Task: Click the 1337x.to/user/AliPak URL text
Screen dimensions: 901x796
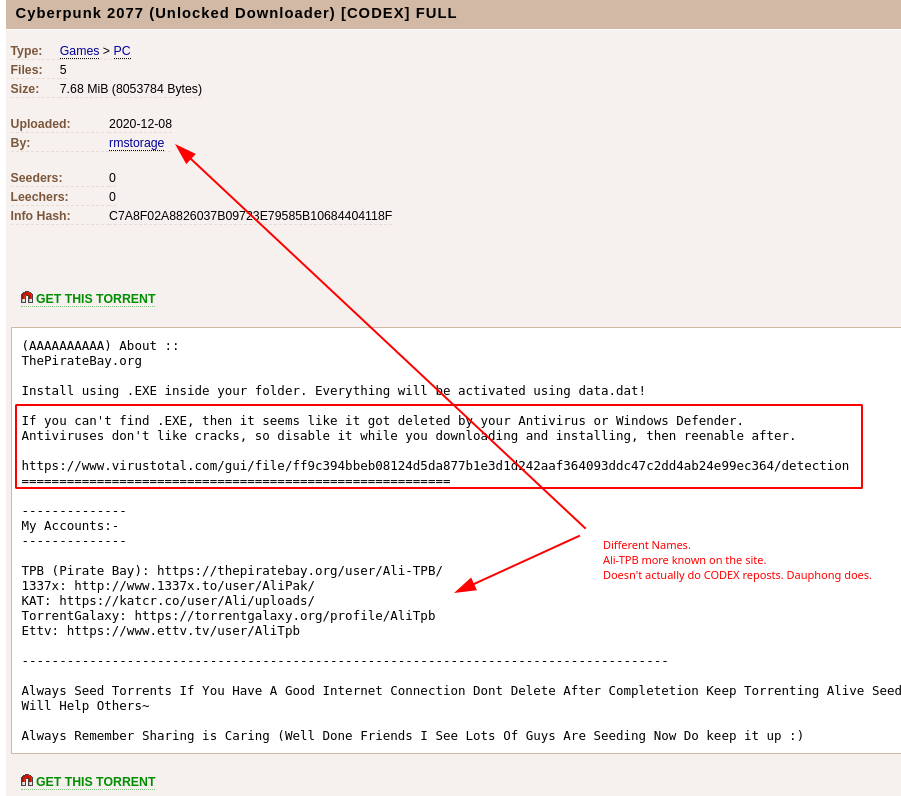Action: click(194, 586)
